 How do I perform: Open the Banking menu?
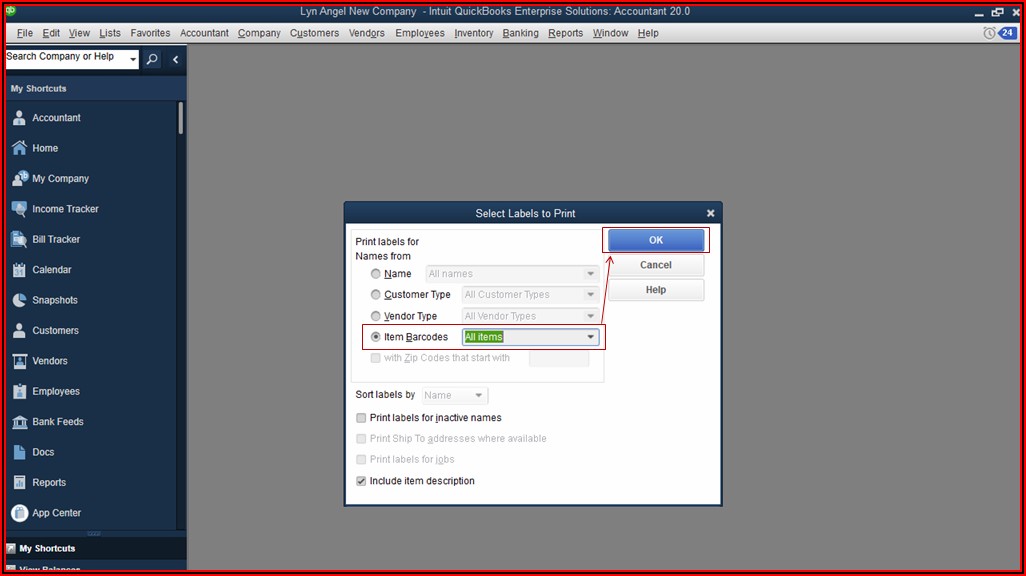[520, 33]
